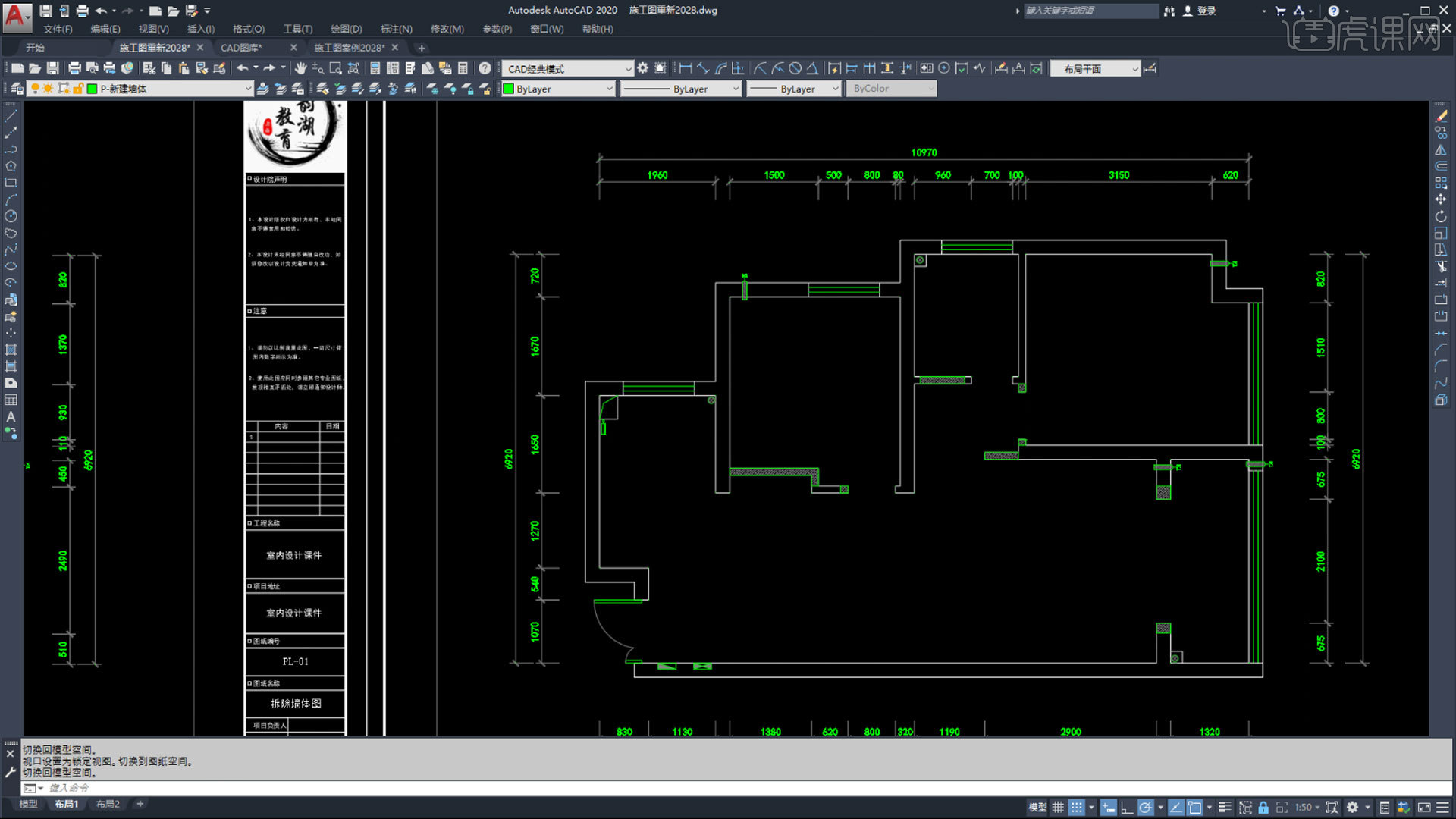Click the Rotate modify tool
1456x819 pixels.
(1441, 216)
